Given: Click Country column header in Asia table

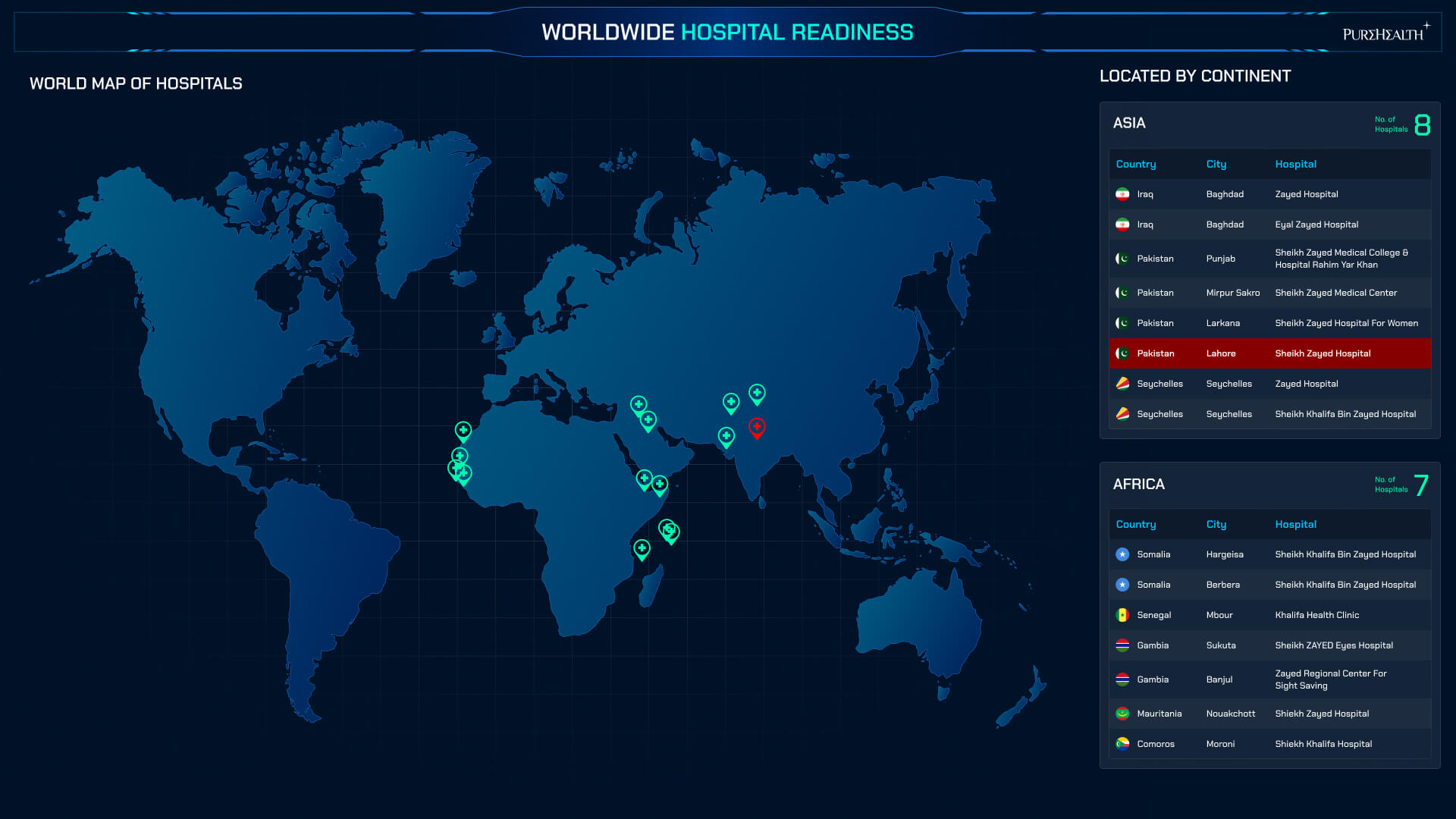Looking at the screenshot, I should 1135,164.
